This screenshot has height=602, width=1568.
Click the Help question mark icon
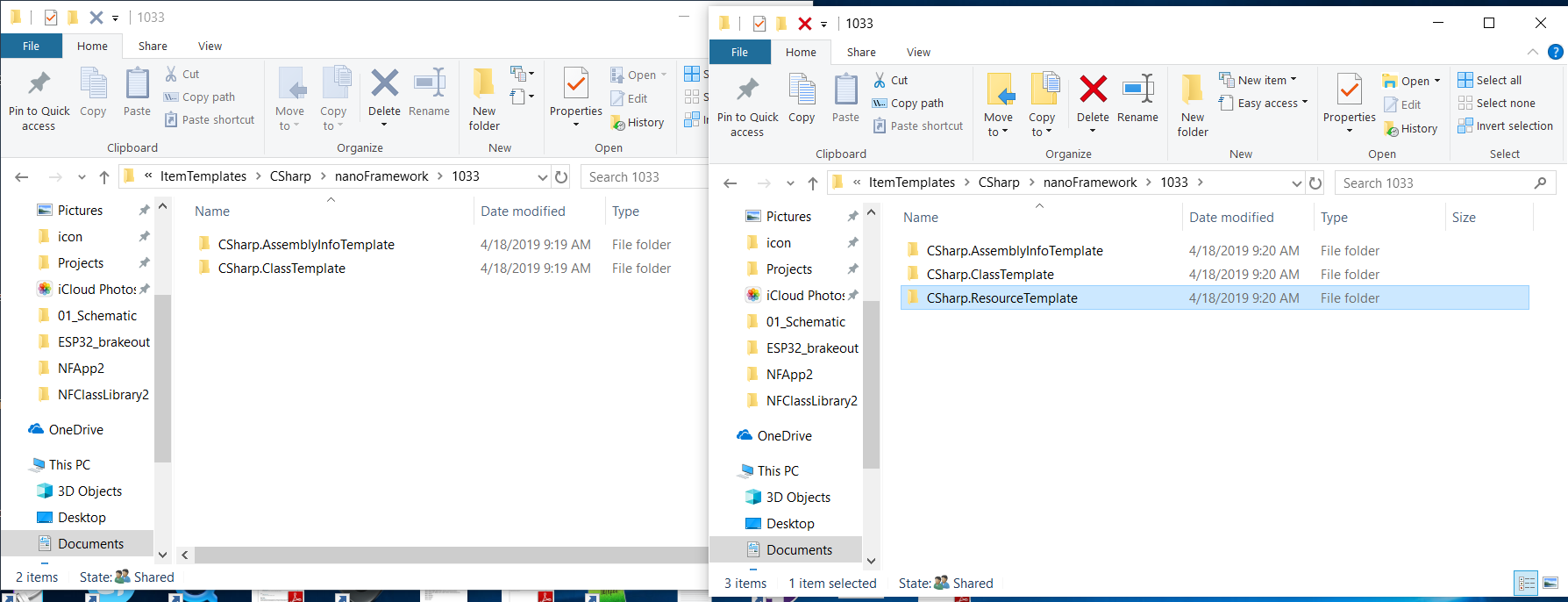coord(1556,52)
